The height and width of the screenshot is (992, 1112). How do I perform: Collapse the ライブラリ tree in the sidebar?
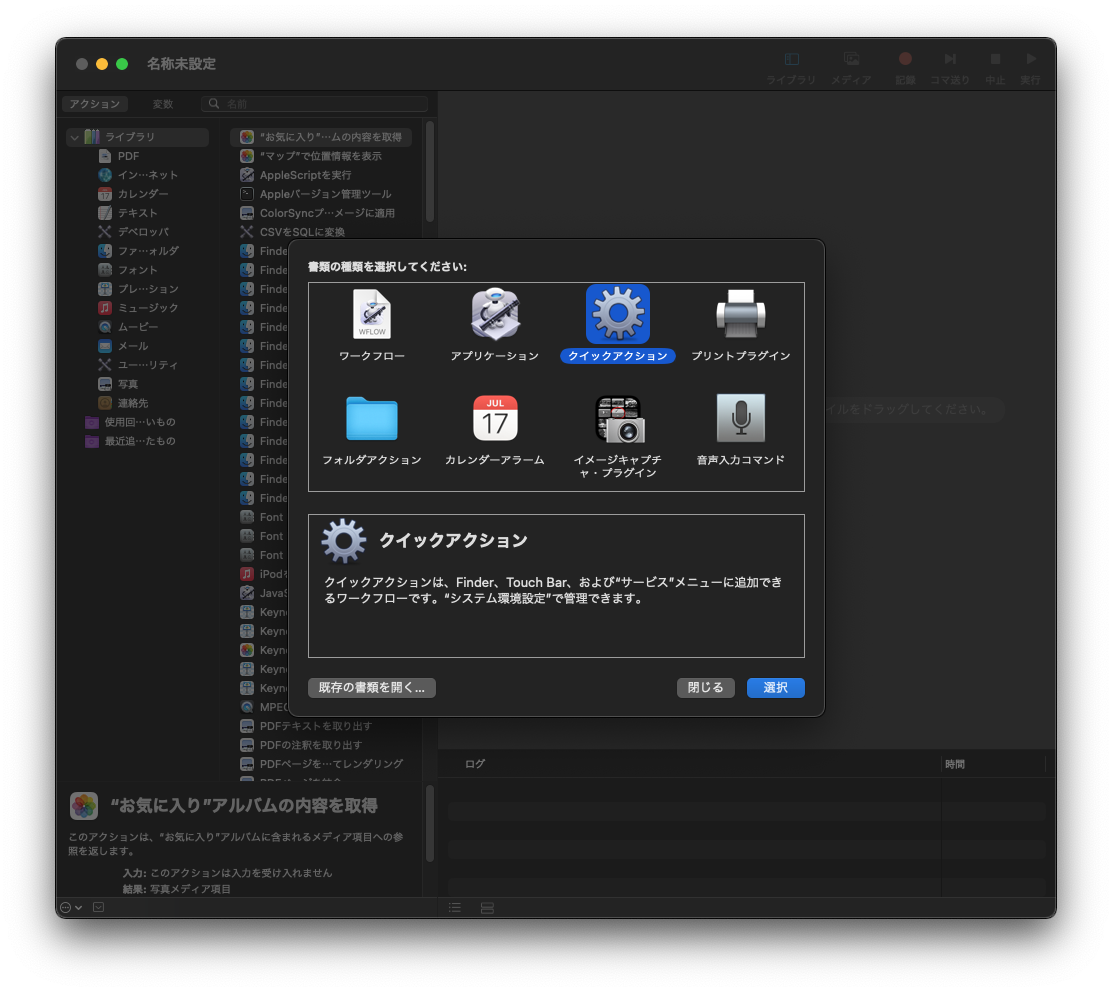click(74, 137)
